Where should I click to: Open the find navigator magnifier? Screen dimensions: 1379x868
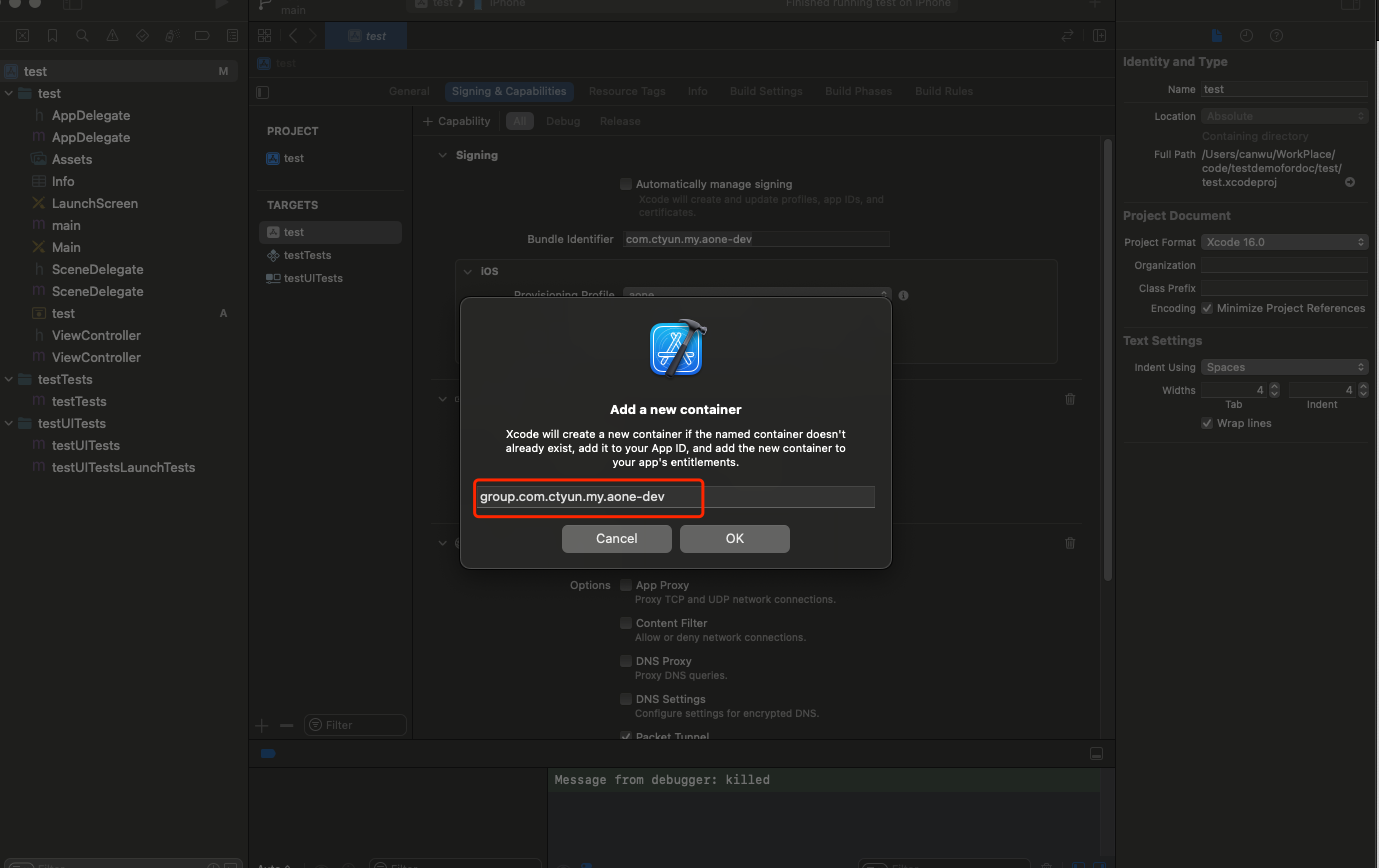pos(82,35)
